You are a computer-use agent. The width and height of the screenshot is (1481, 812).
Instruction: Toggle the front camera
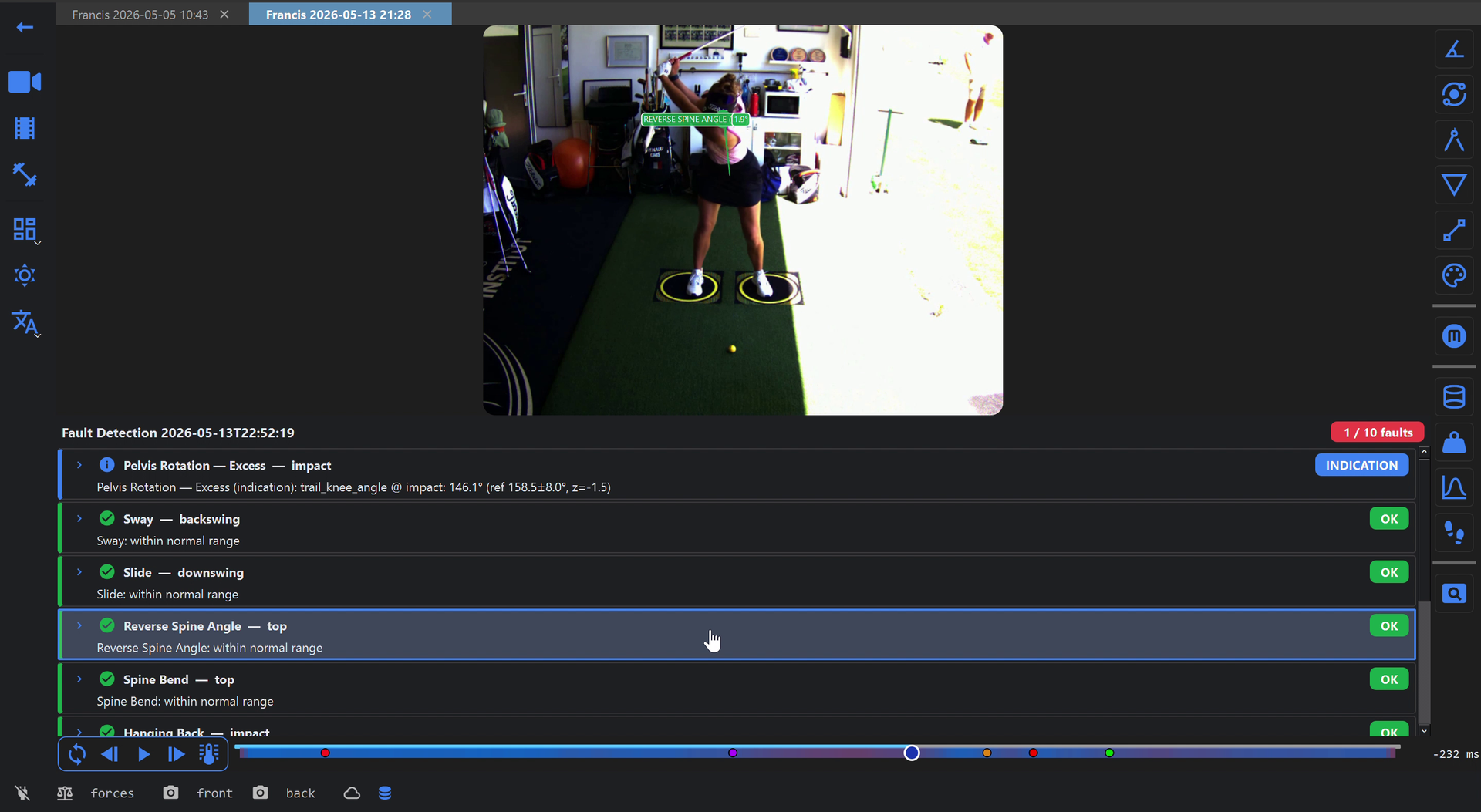pos(170,793)
